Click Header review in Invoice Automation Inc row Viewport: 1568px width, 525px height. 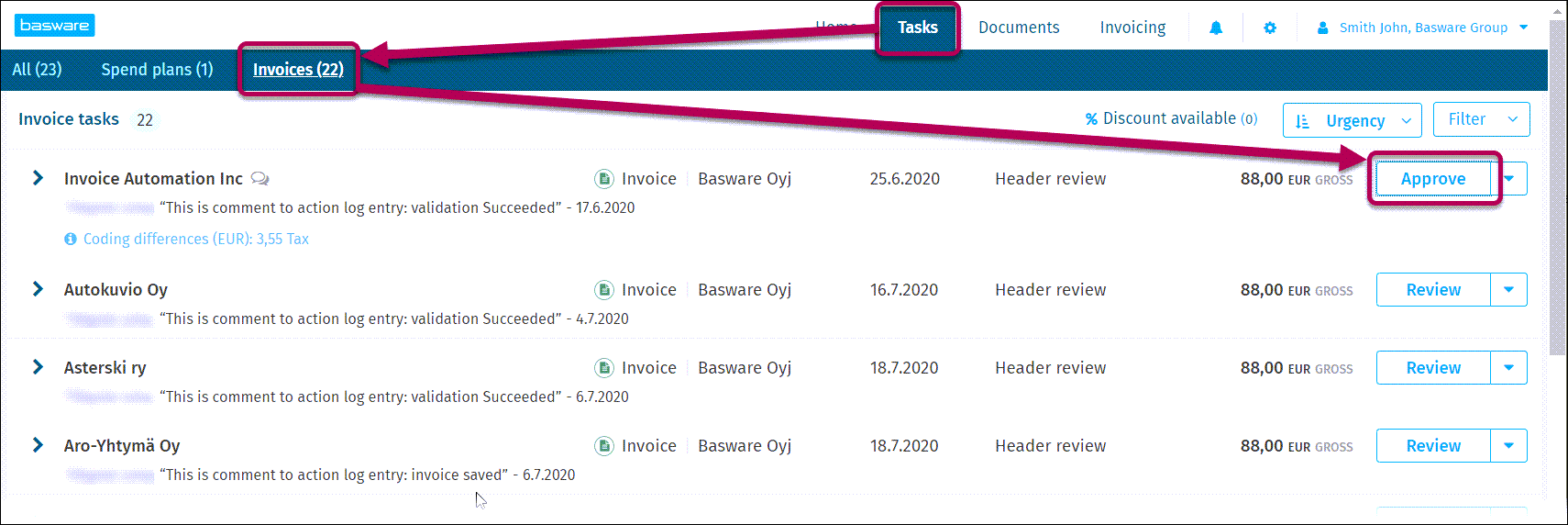(1051, 179)
